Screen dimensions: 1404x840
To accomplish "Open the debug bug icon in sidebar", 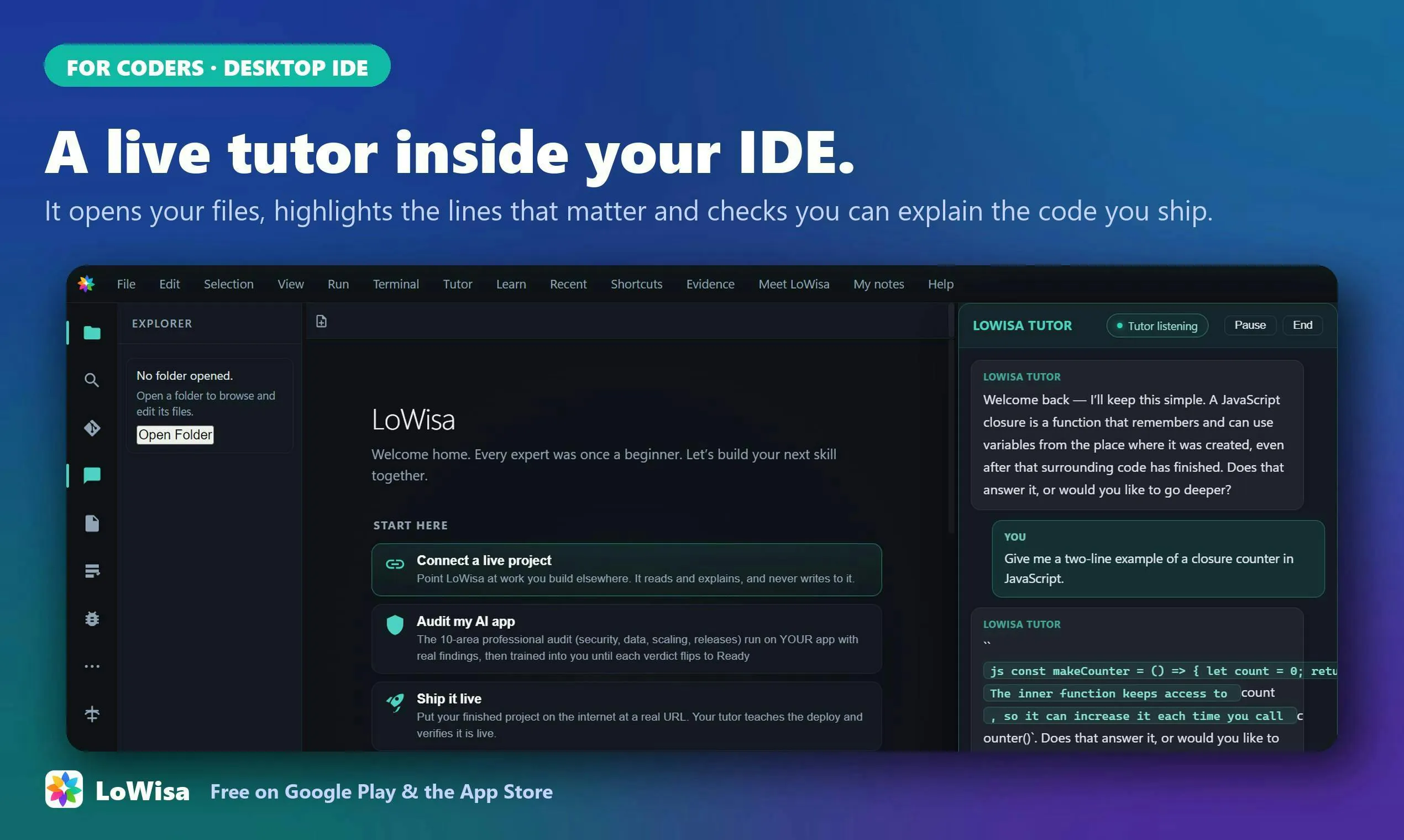I will pyautogui.click(x=92, y=619).
